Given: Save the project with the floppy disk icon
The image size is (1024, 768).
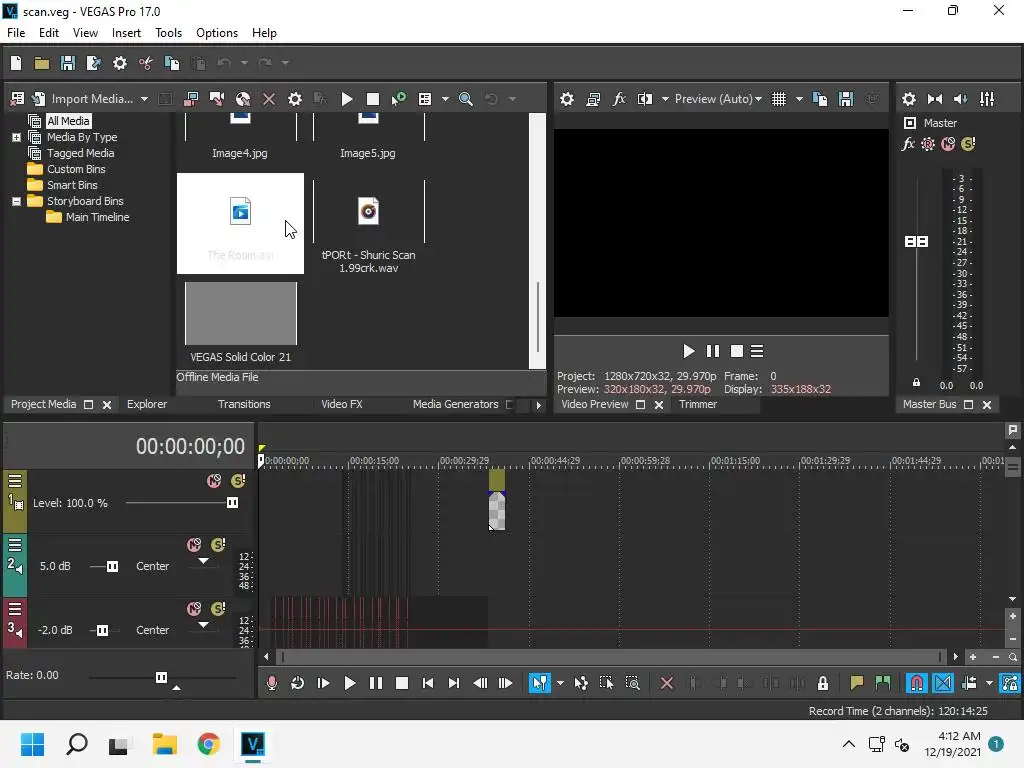Looking at the screenshot, I should (x=67, y=63).
